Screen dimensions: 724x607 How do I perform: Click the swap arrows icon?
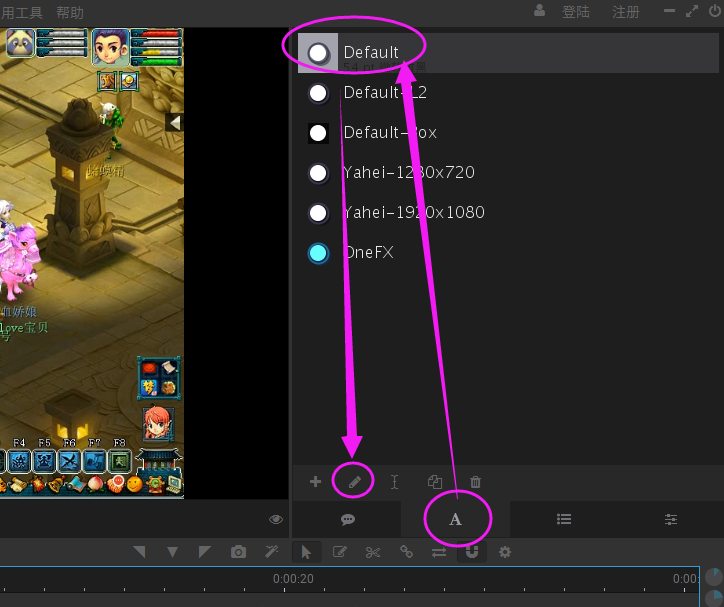[439, 552]
